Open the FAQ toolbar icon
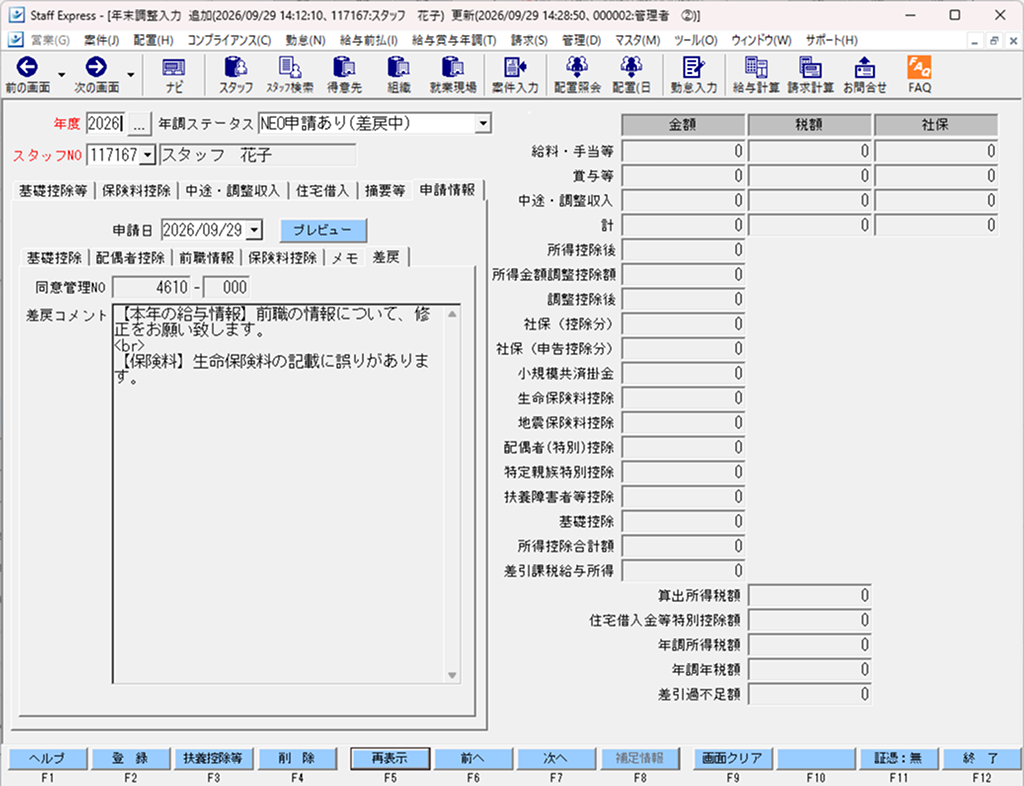The image size is (1024, 786). (x=919, y=74)
